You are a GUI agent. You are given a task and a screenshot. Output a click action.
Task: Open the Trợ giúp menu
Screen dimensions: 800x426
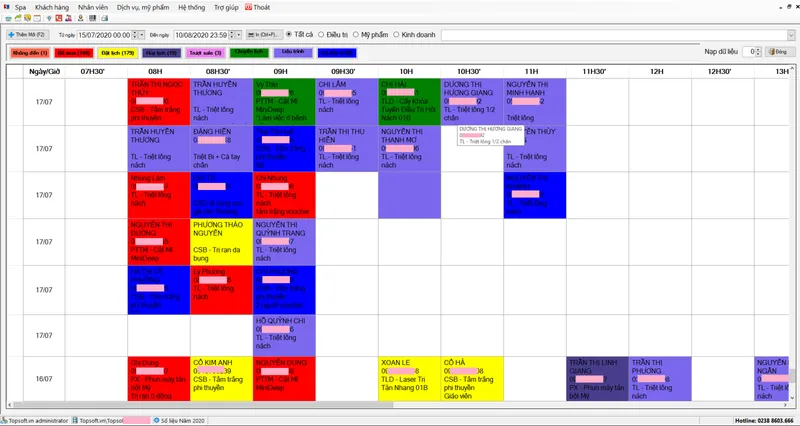(226, 8)
